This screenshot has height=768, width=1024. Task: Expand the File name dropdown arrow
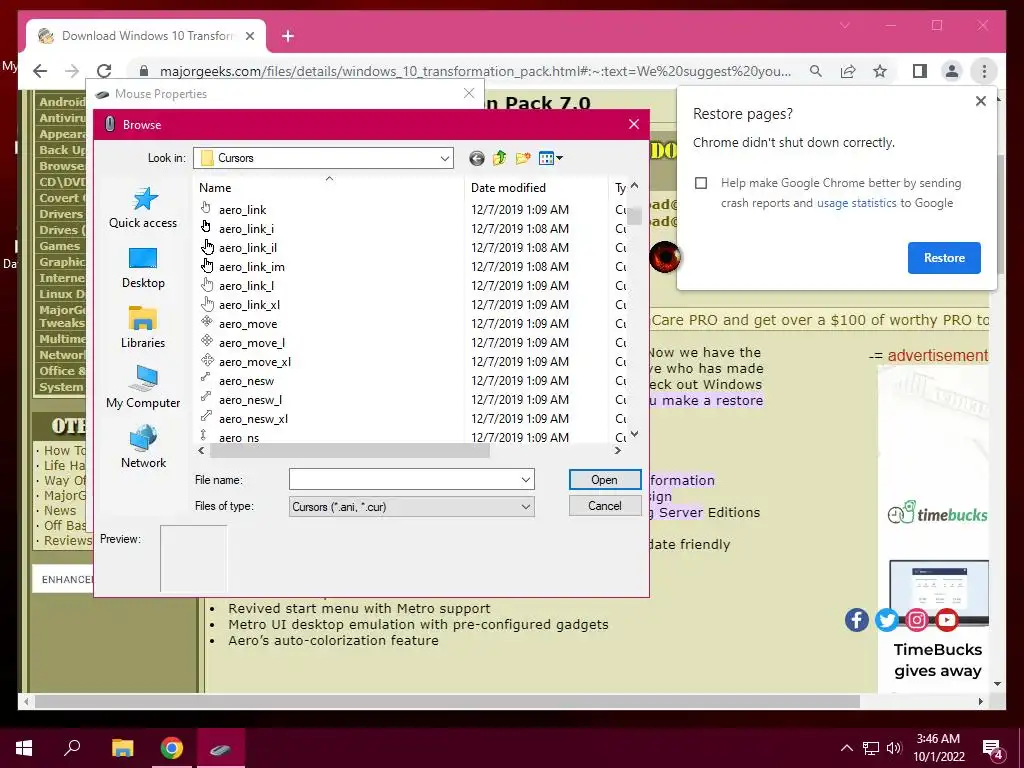526,480
